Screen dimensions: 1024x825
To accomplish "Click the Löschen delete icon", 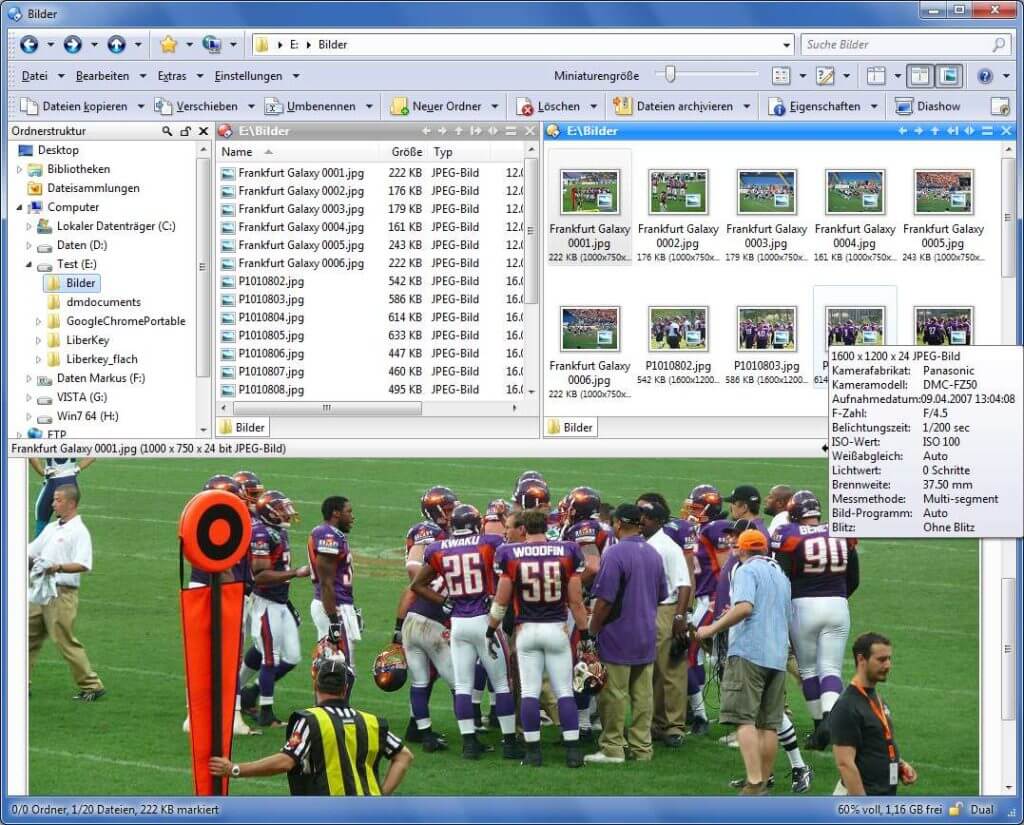I will [x=525, y=106].
